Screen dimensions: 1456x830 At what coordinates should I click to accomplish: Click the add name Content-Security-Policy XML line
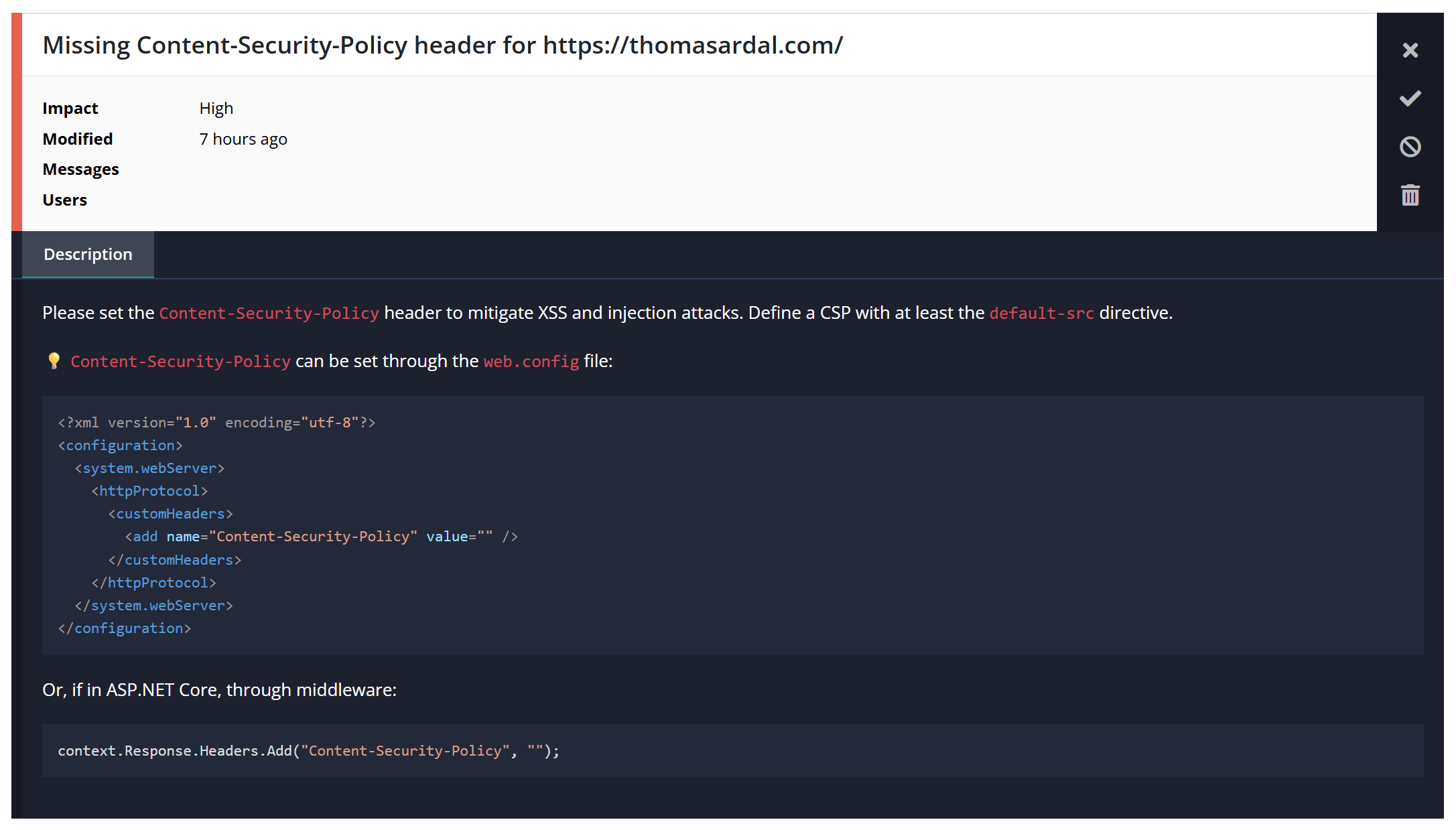point(321,537)
